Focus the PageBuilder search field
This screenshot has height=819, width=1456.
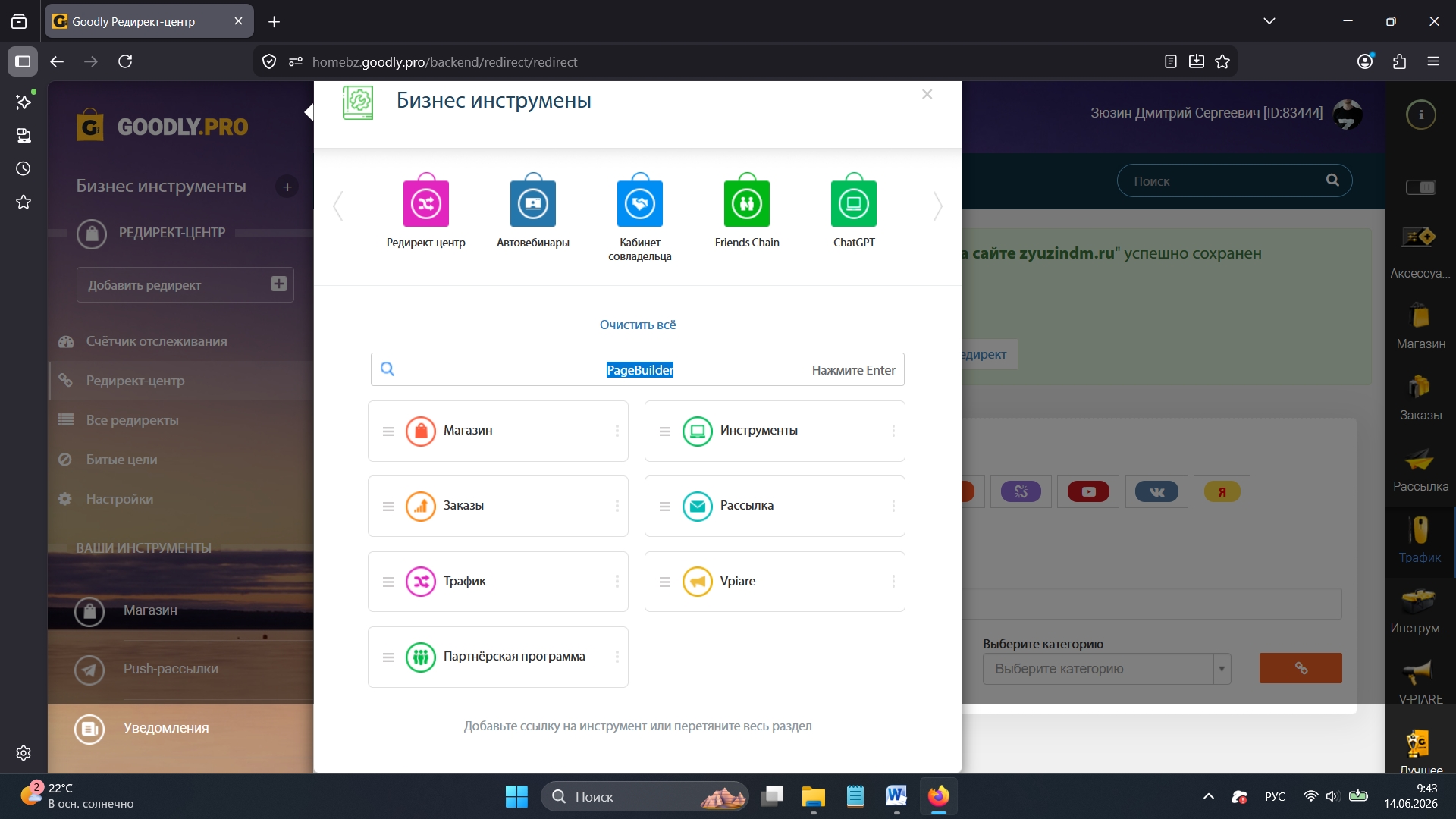[x=638, y=370]
